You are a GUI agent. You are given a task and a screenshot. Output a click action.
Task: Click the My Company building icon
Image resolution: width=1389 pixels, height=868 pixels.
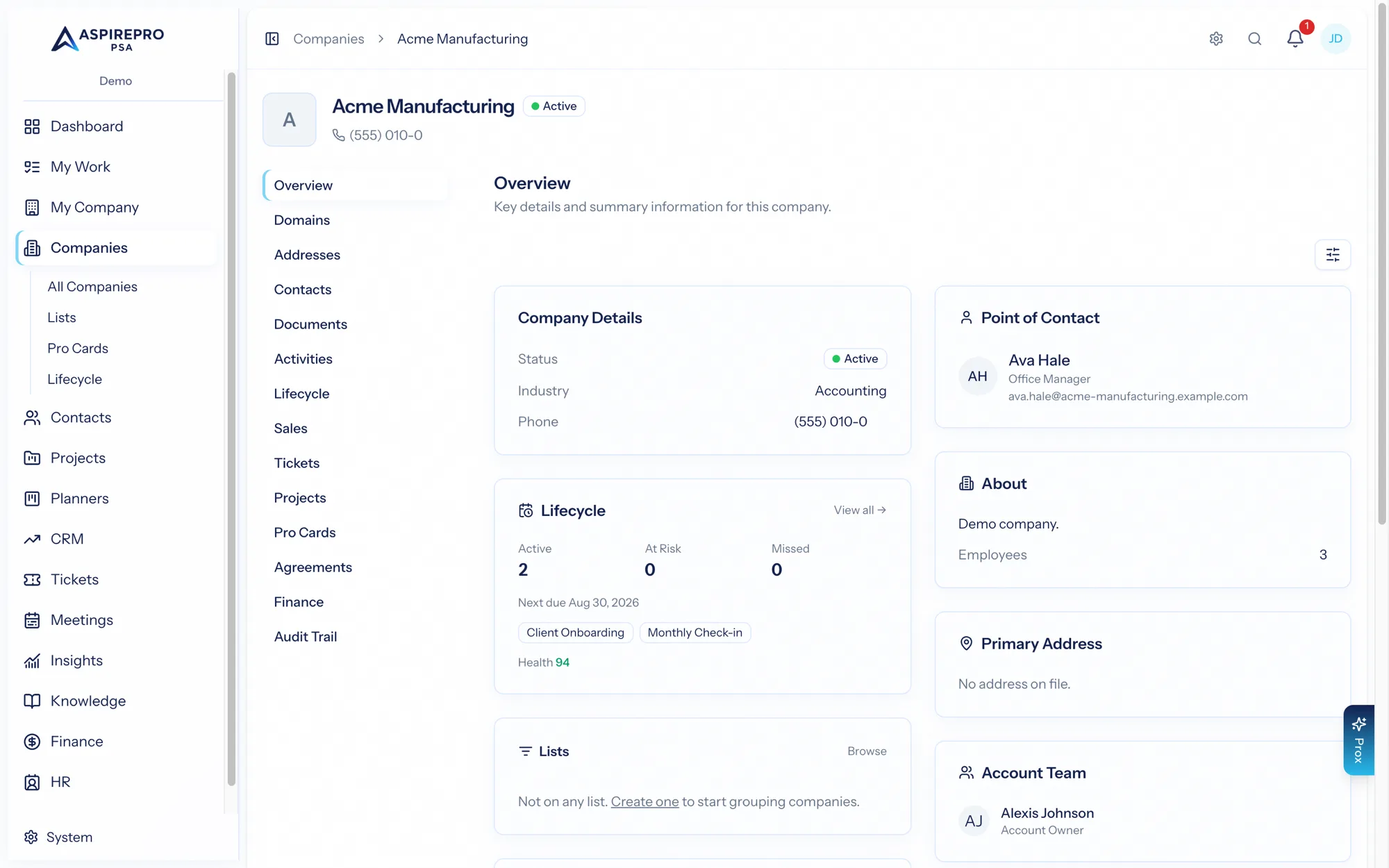[x=32, y=208]
